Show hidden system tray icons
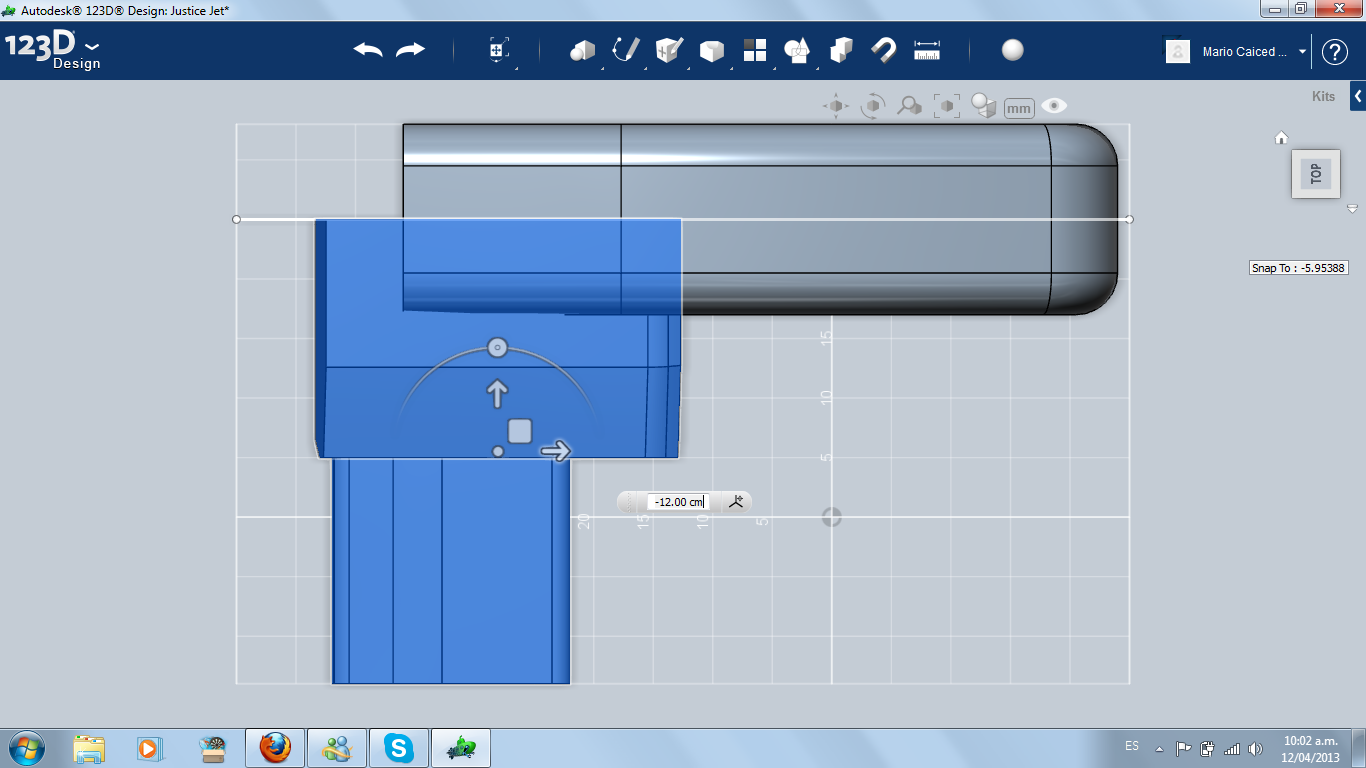 1160,748
